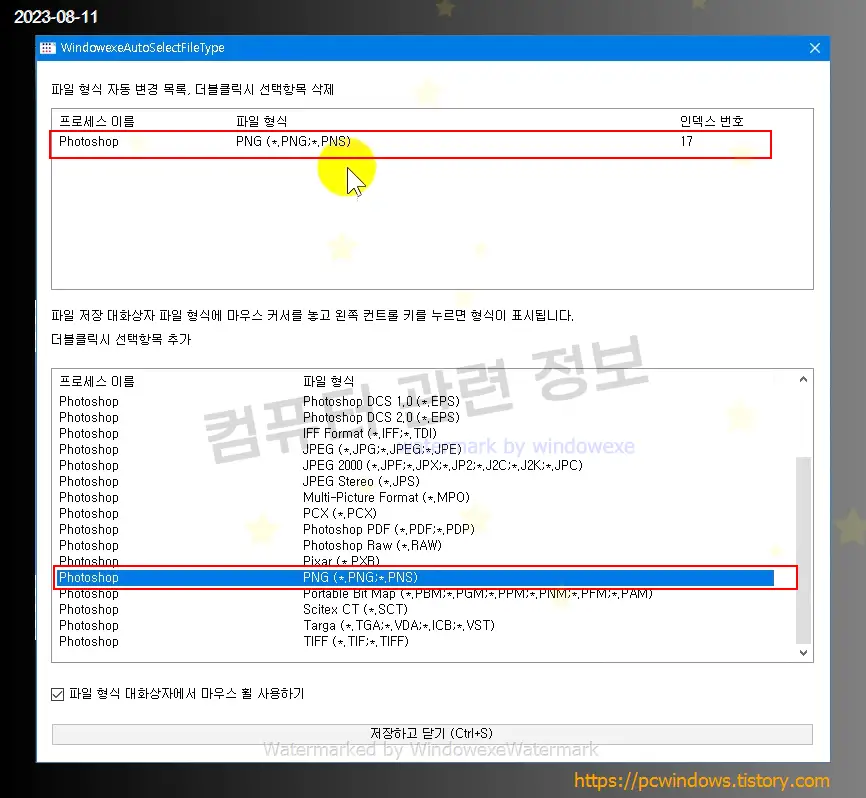The image size is (866, 798).
Task: Select the Scitex CT (*.SCT) row
Action: click(x=416, y=610)
